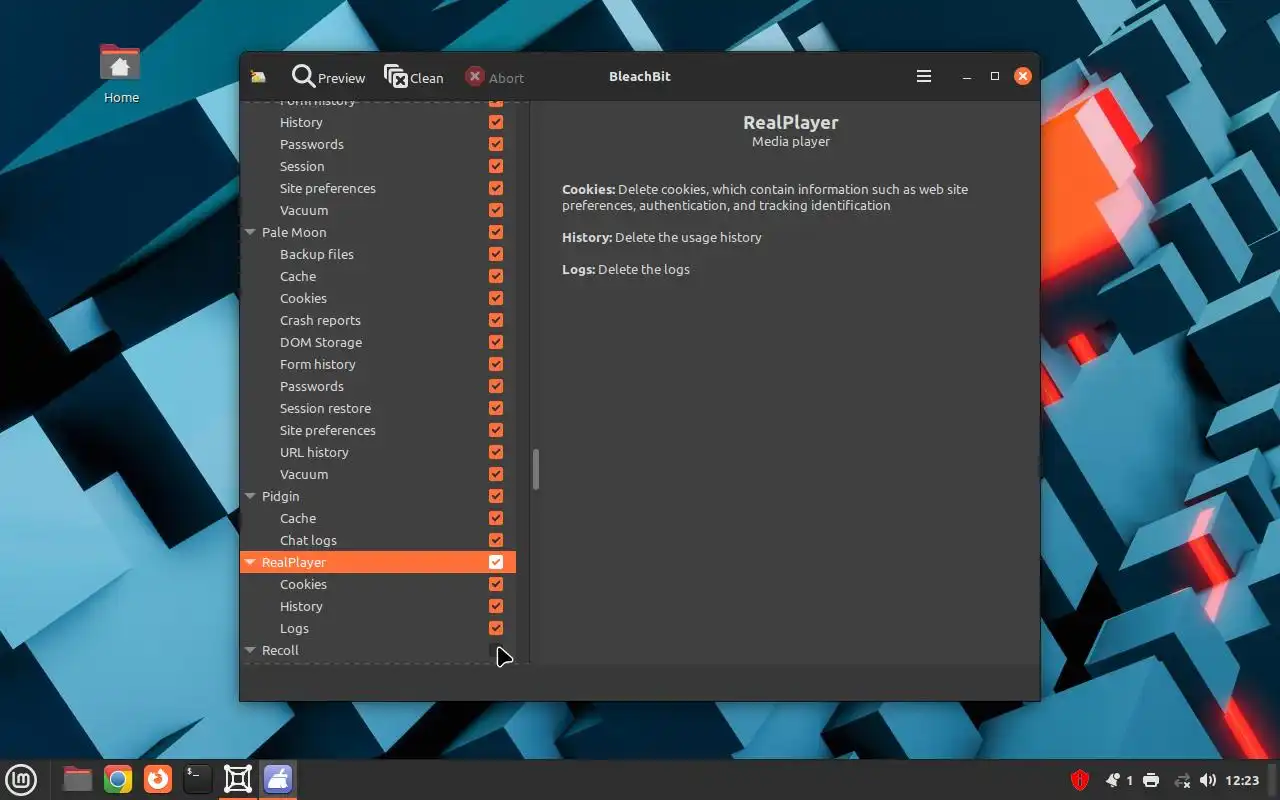Uncheck Pidgin group checkbox
1280x800 pixels.
tap(496, 496)
